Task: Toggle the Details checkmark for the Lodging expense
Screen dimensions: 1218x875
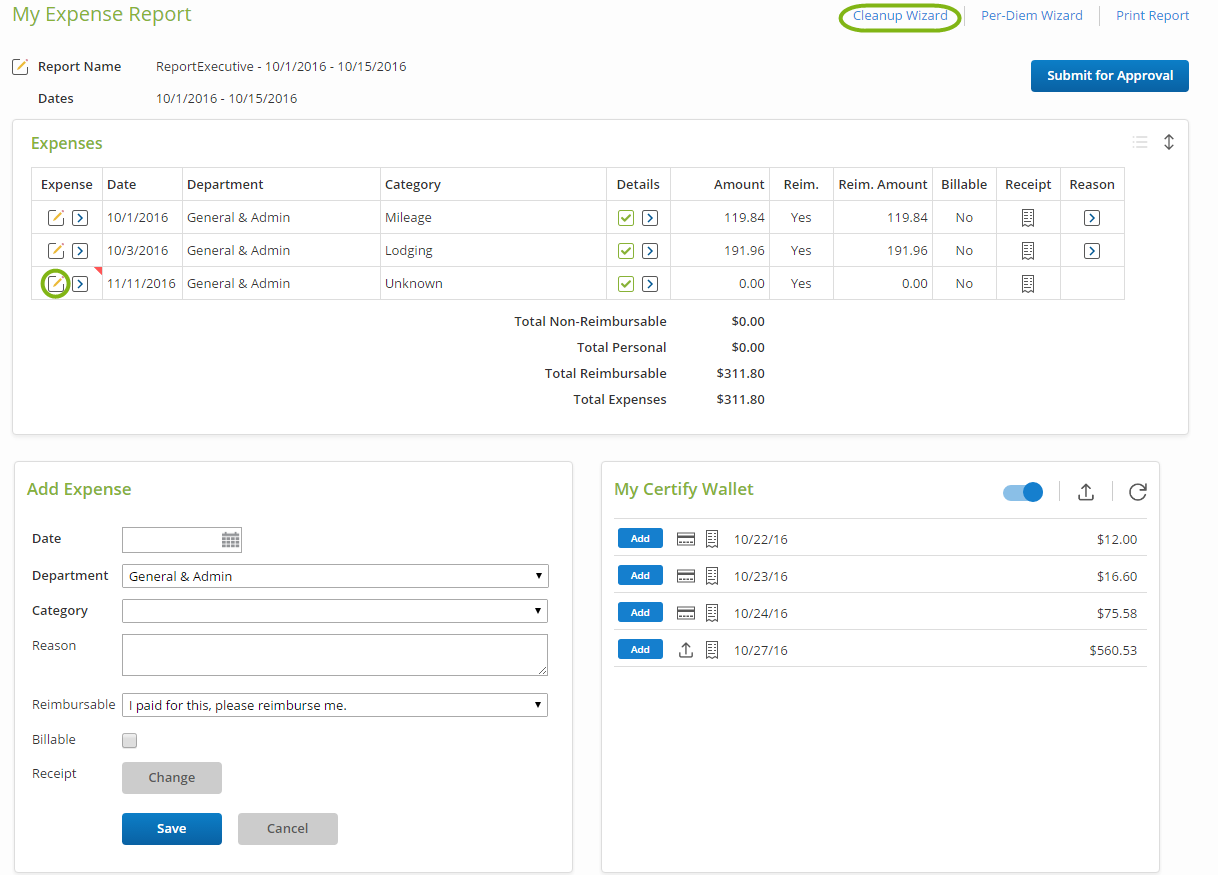Action: point(626,251)
